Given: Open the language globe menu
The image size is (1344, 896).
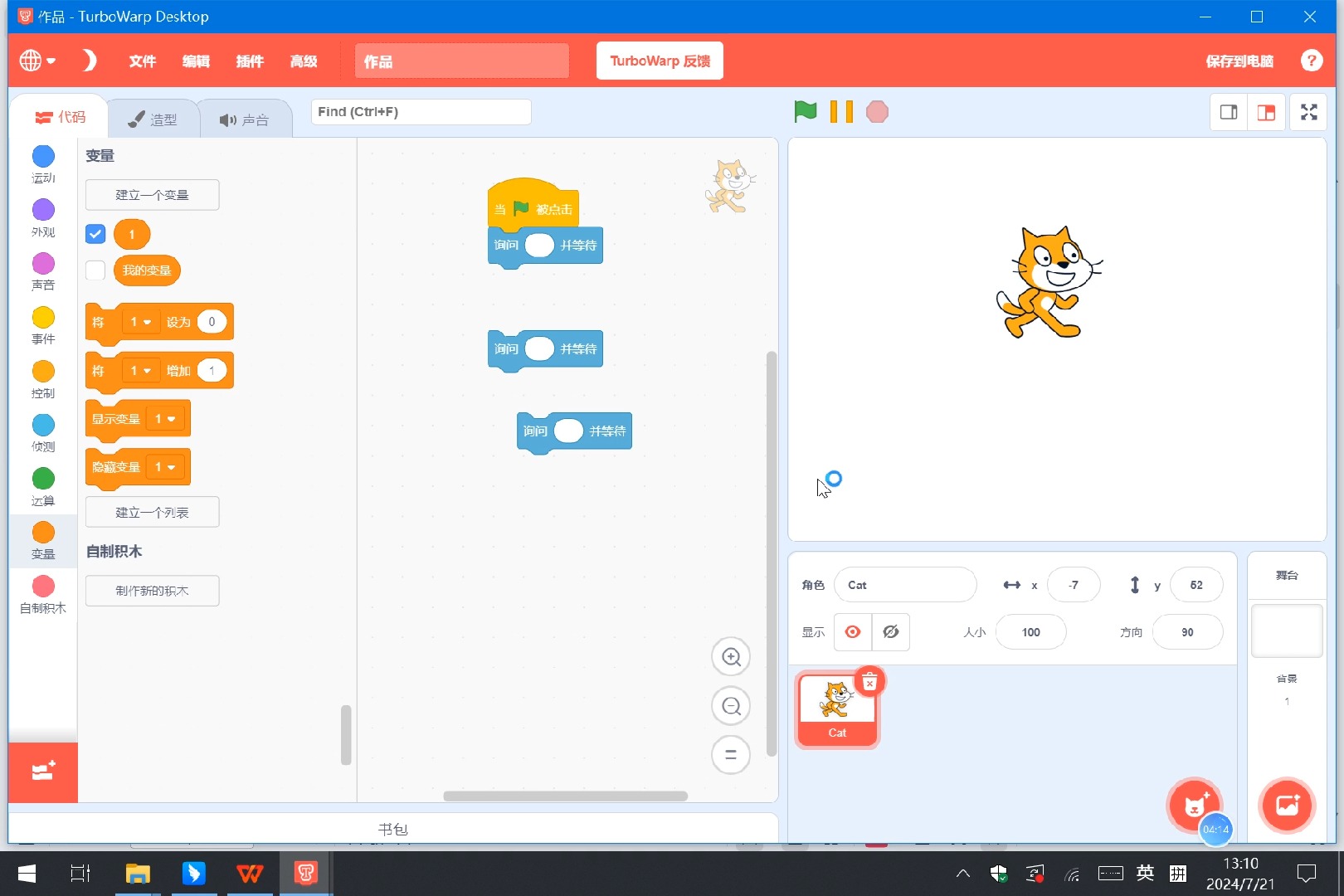Looking at the screenshot, I should 37,61.
